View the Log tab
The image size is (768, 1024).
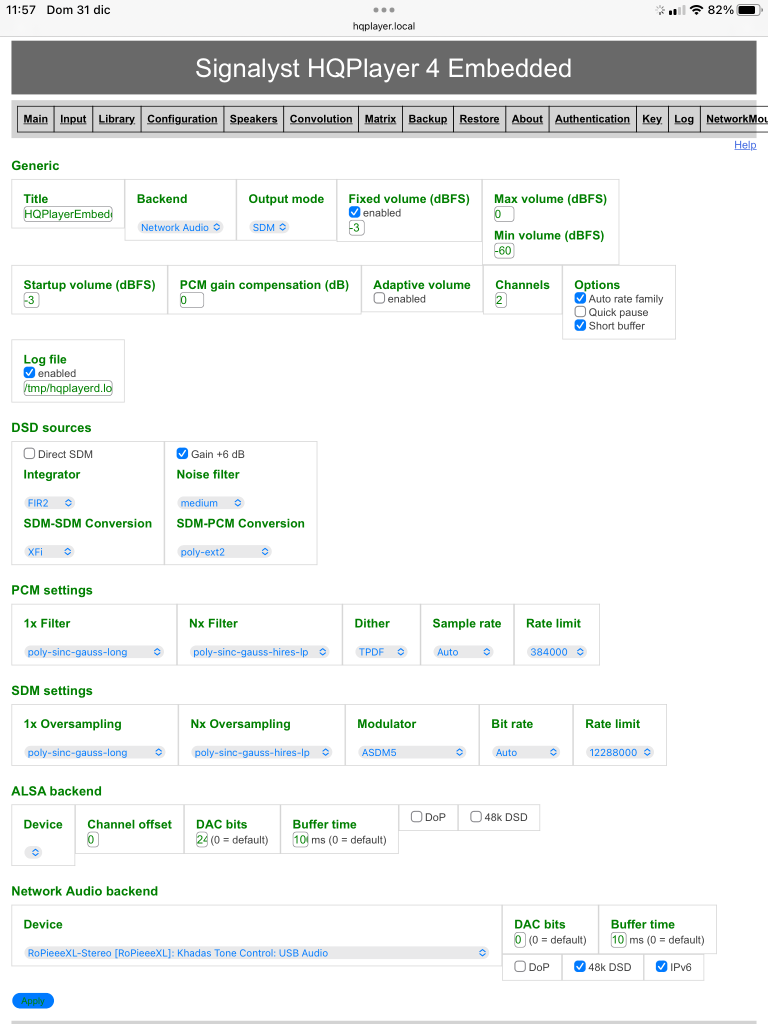(684, 119)
